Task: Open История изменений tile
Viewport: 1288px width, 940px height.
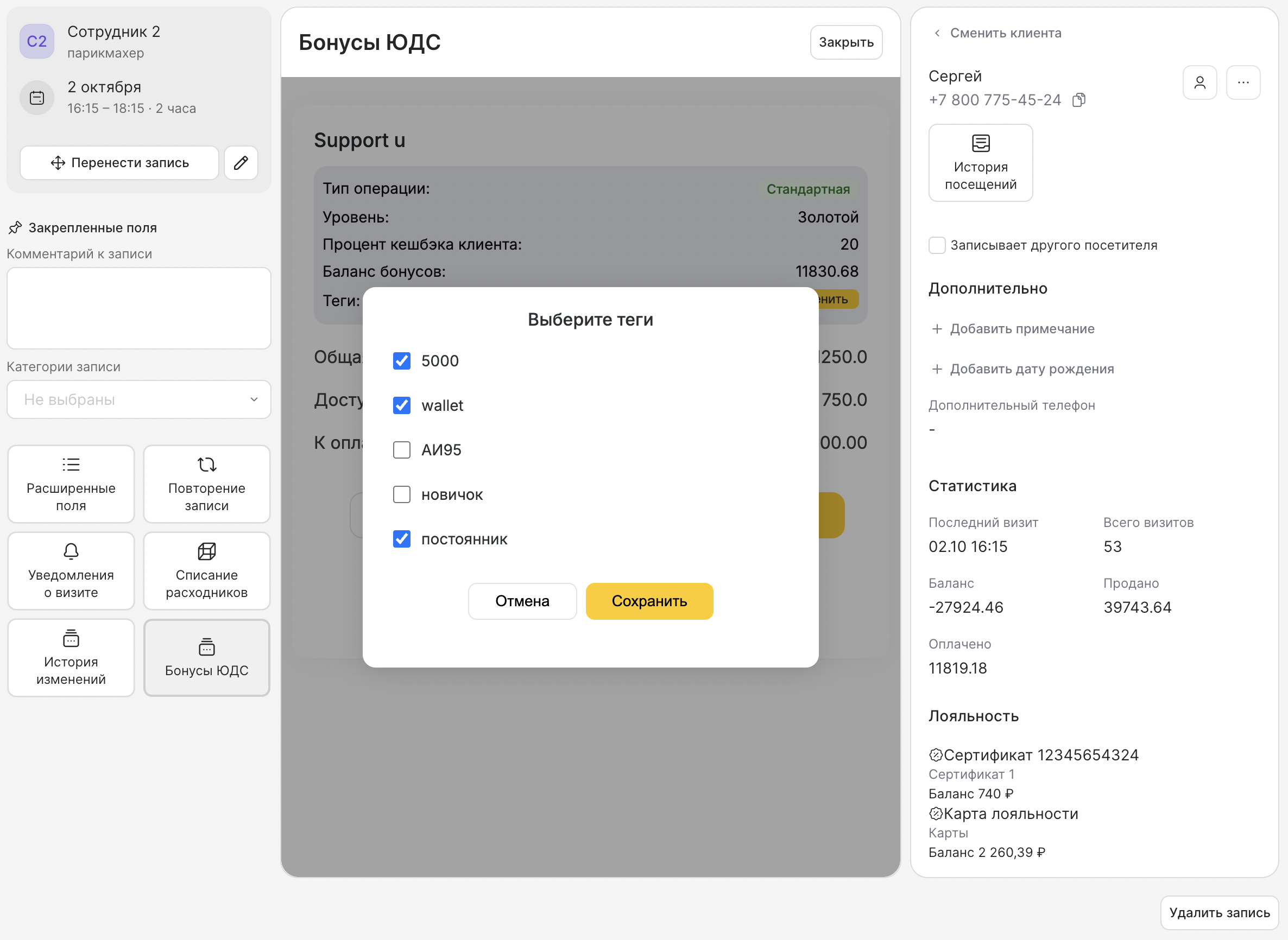Action: point(71,658)
